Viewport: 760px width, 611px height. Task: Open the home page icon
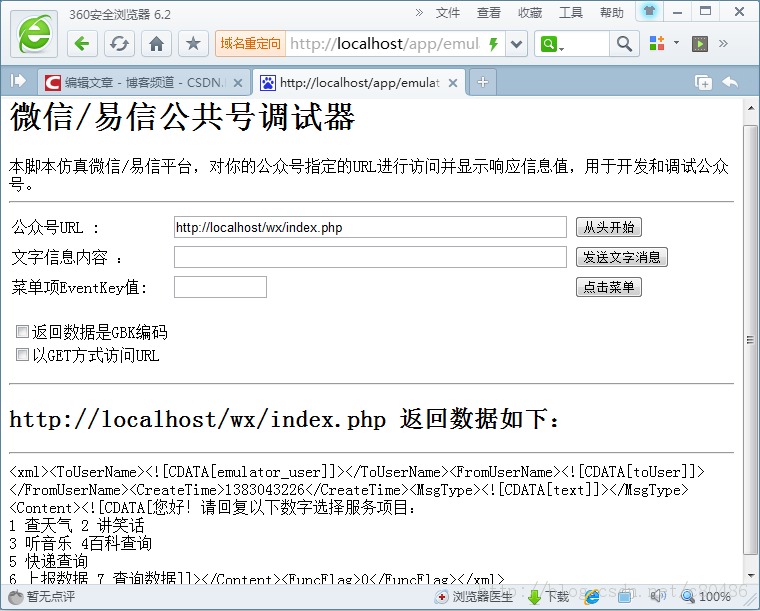(x=157, y=44)
